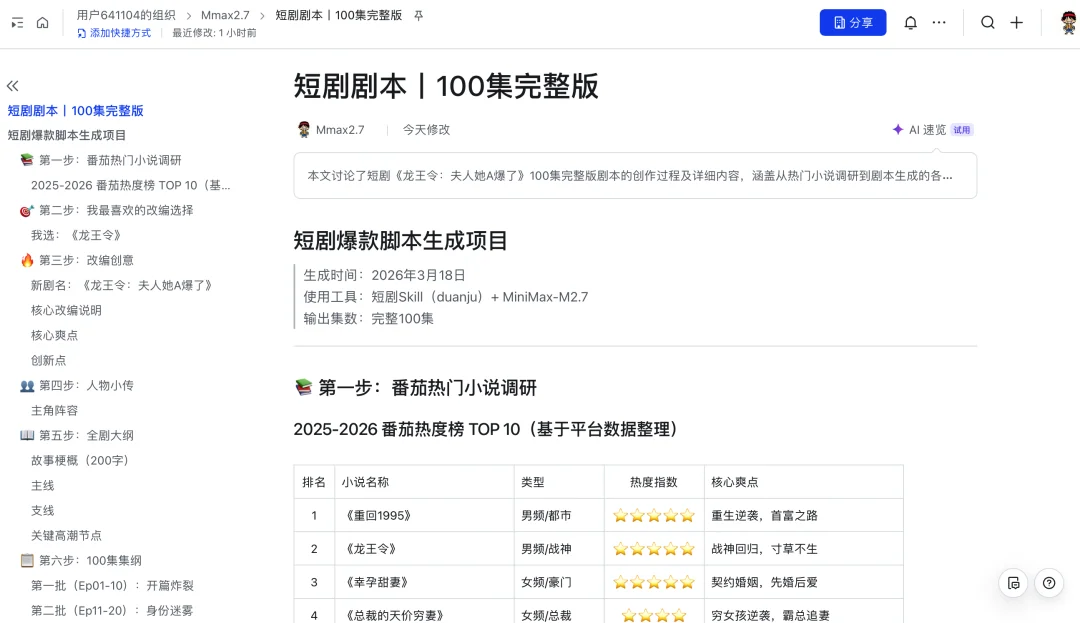Toggle the pin icon next to the document title

418,15
